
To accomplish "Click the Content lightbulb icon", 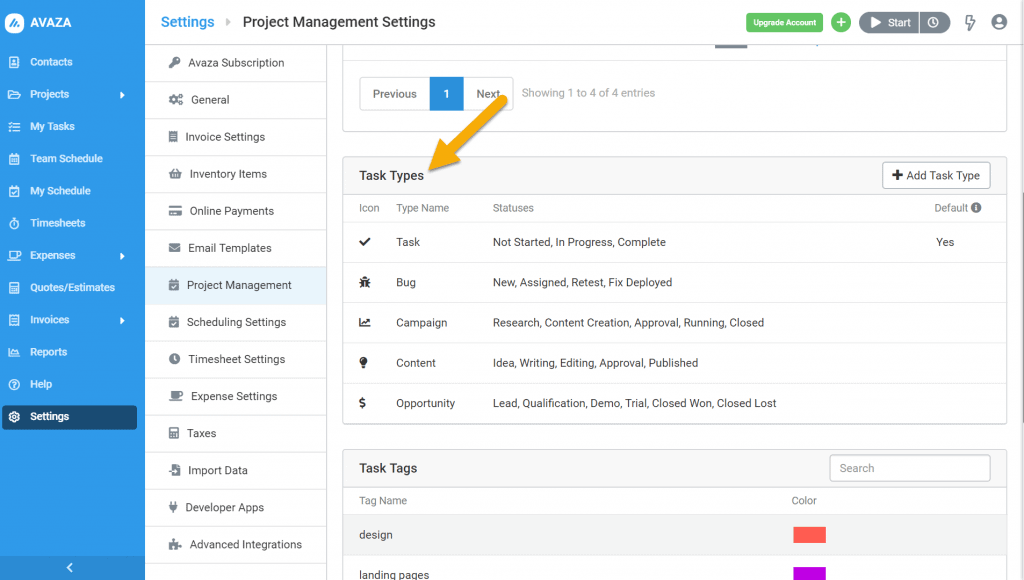I will tap(364, 363).
